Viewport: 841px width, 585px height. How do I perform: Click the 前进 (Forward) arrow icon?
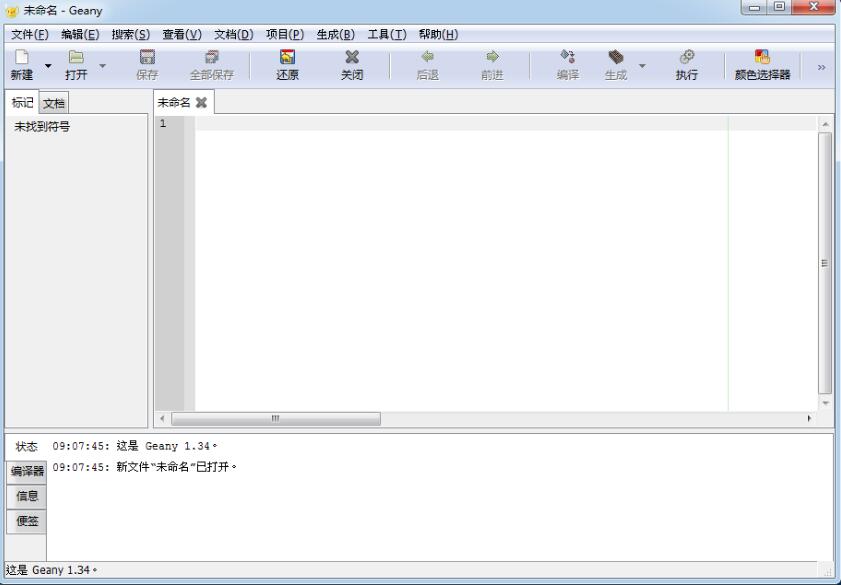(492, 56)
